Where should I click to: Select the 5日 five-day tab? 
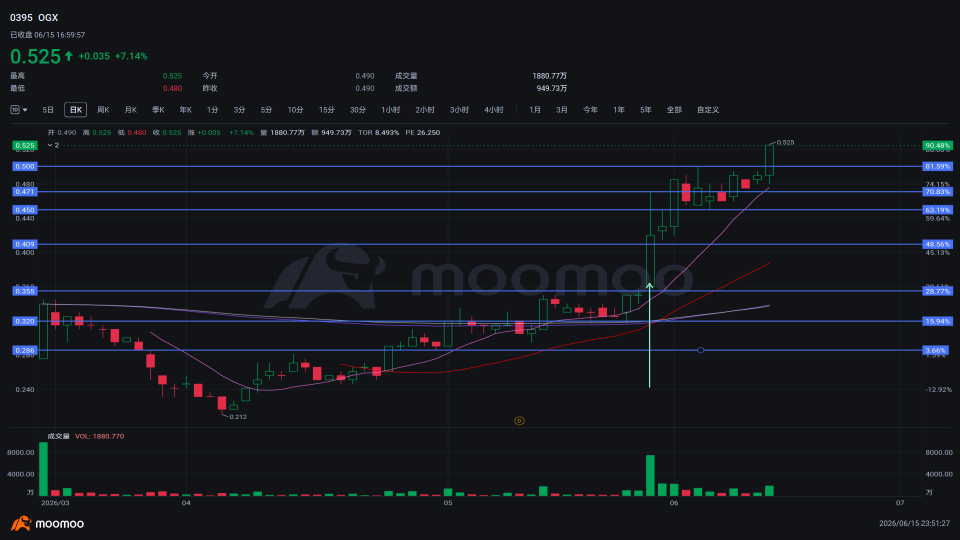click(48, 110)
